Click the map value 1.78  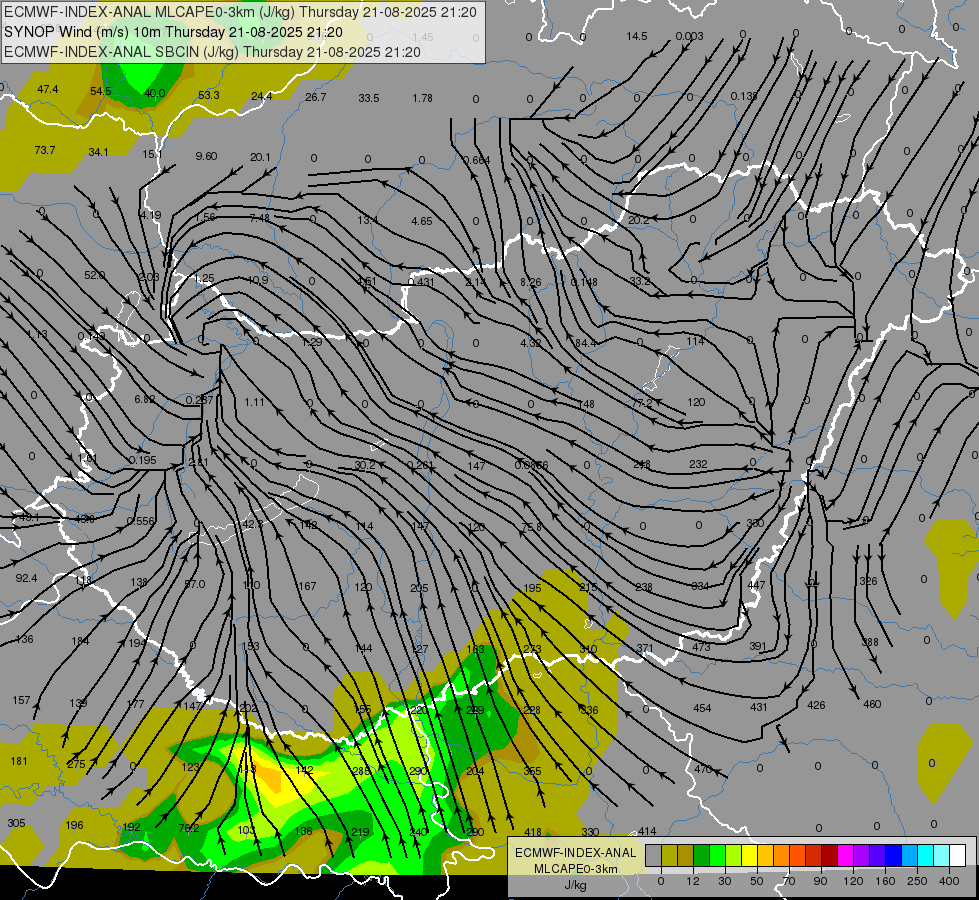click(423, 98)
